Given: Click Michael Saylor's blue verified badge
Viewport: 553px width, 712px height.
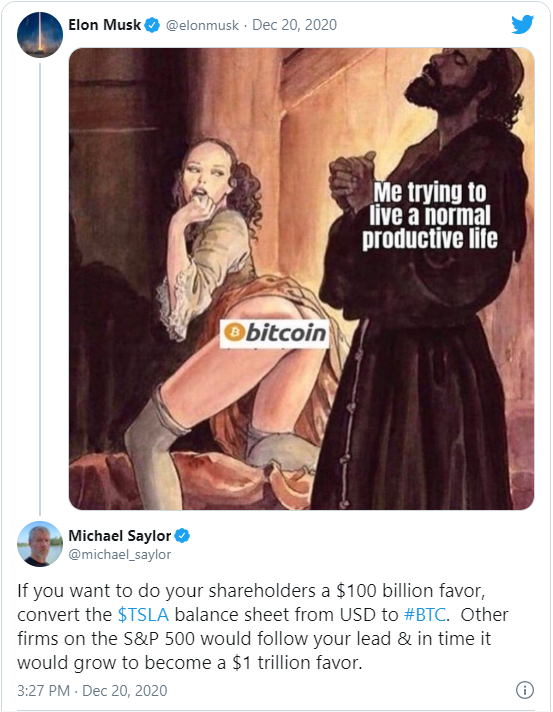Looking at the screenshot, I should point(182,536).
